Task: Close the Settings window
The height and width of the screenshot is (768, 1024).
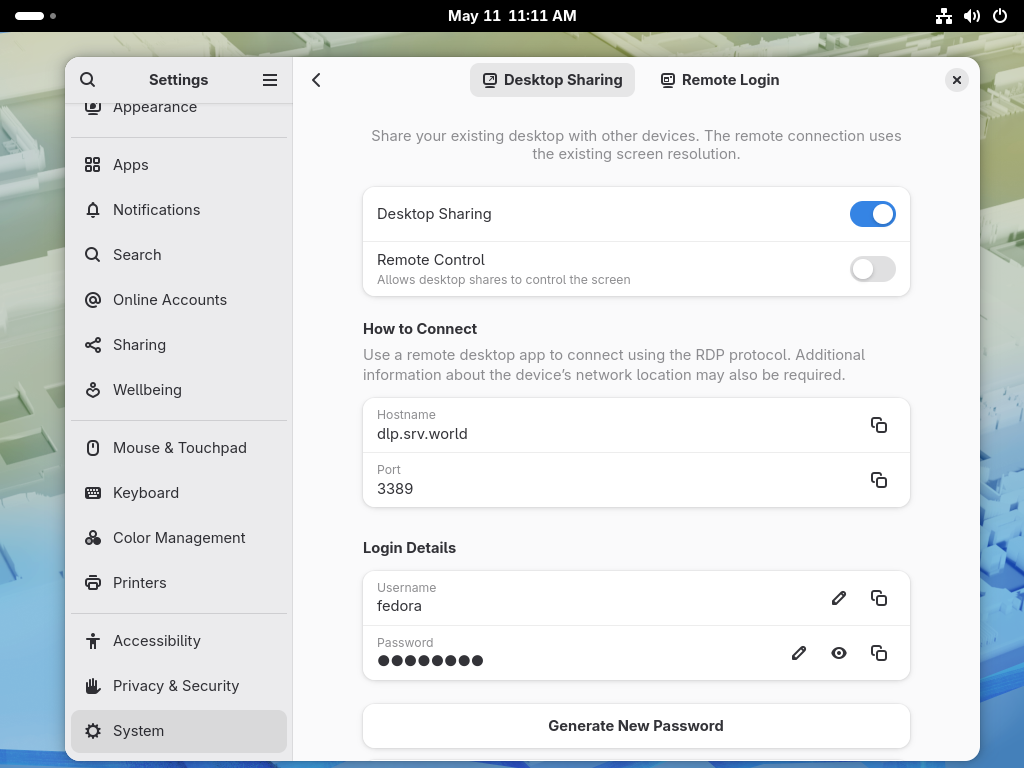Action: click(x=957, y=80)
